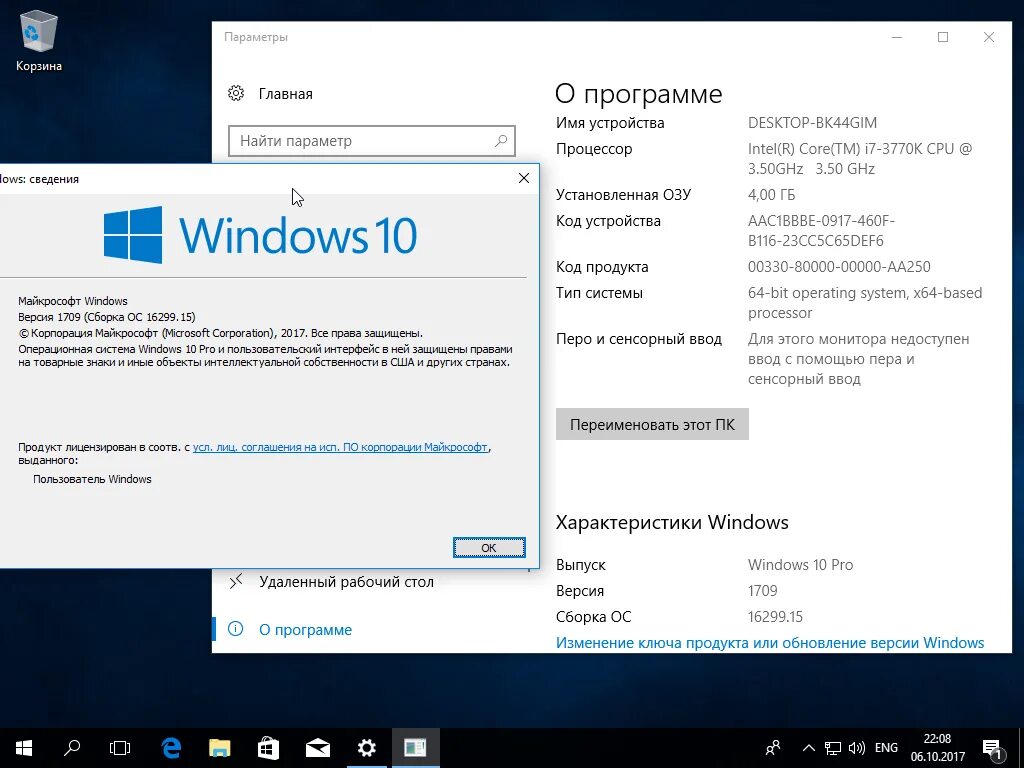Launch Microsoft Edge from taskbar

pos(171,748)
